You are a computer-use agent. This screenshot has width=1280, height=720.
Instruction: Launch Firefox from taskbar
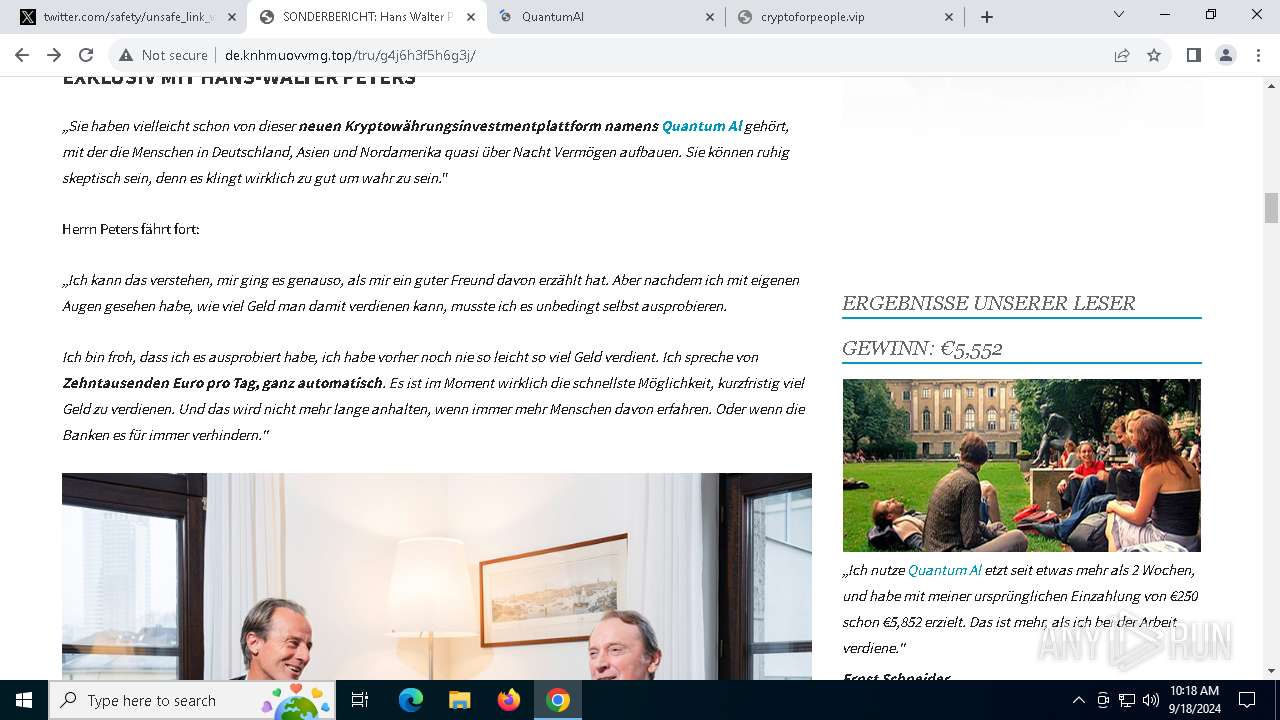click(509, 700)
